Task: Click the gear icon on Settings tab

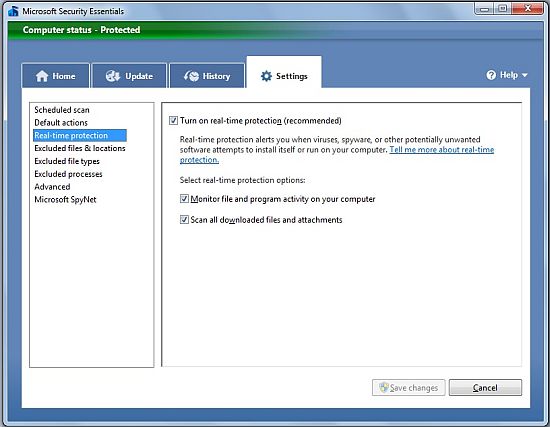Action: coord(266,76)
